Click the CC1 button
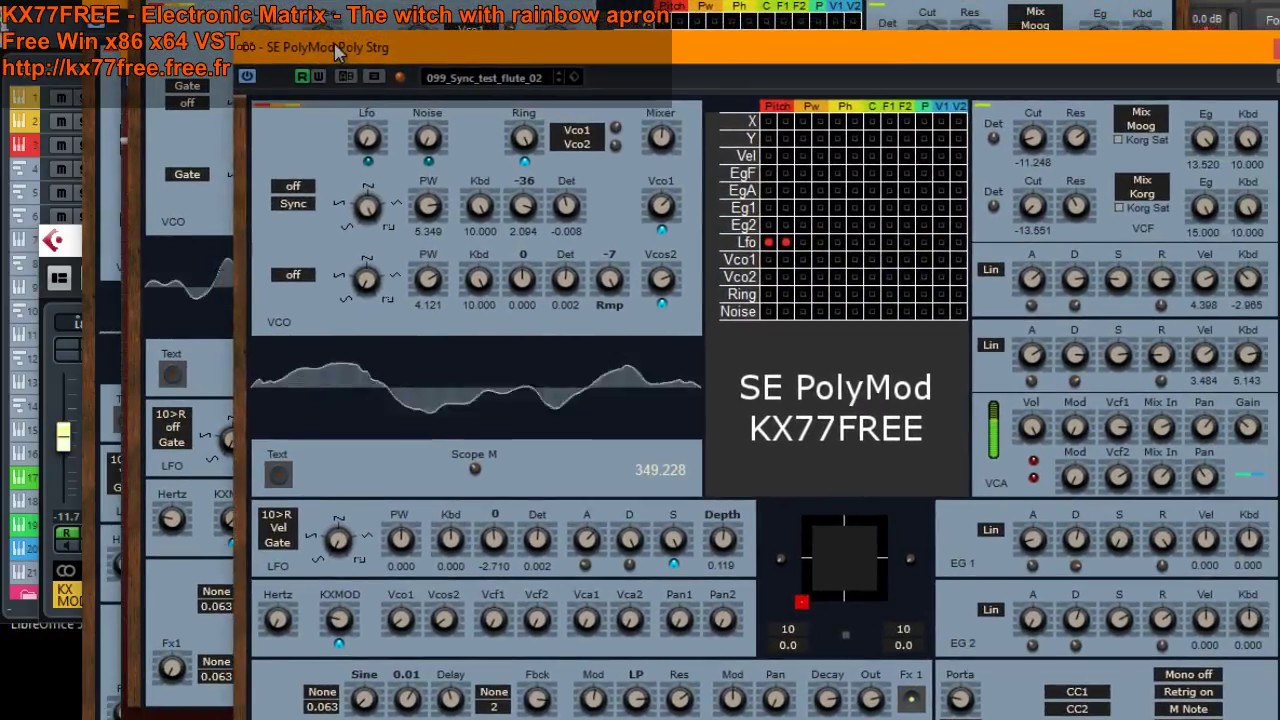The image size is (1280, 720). (1077, 692)
